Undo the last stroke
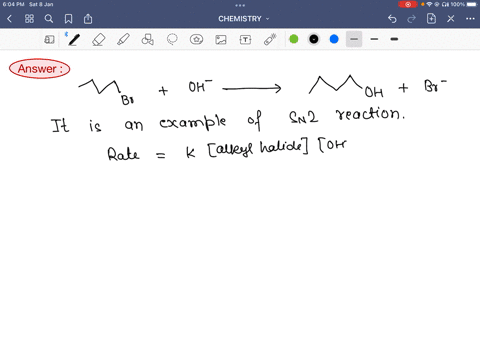Screen dimensions: 480x360 coord(392,19)
